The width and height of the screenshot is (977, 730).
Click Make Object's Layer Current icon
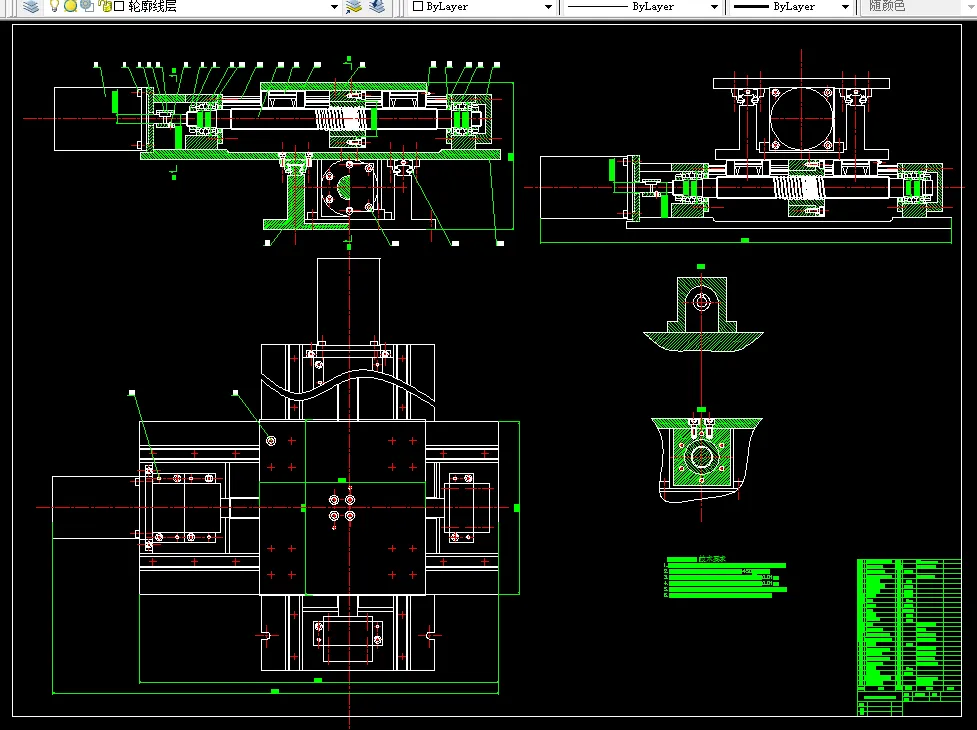[x=354, y=6]
